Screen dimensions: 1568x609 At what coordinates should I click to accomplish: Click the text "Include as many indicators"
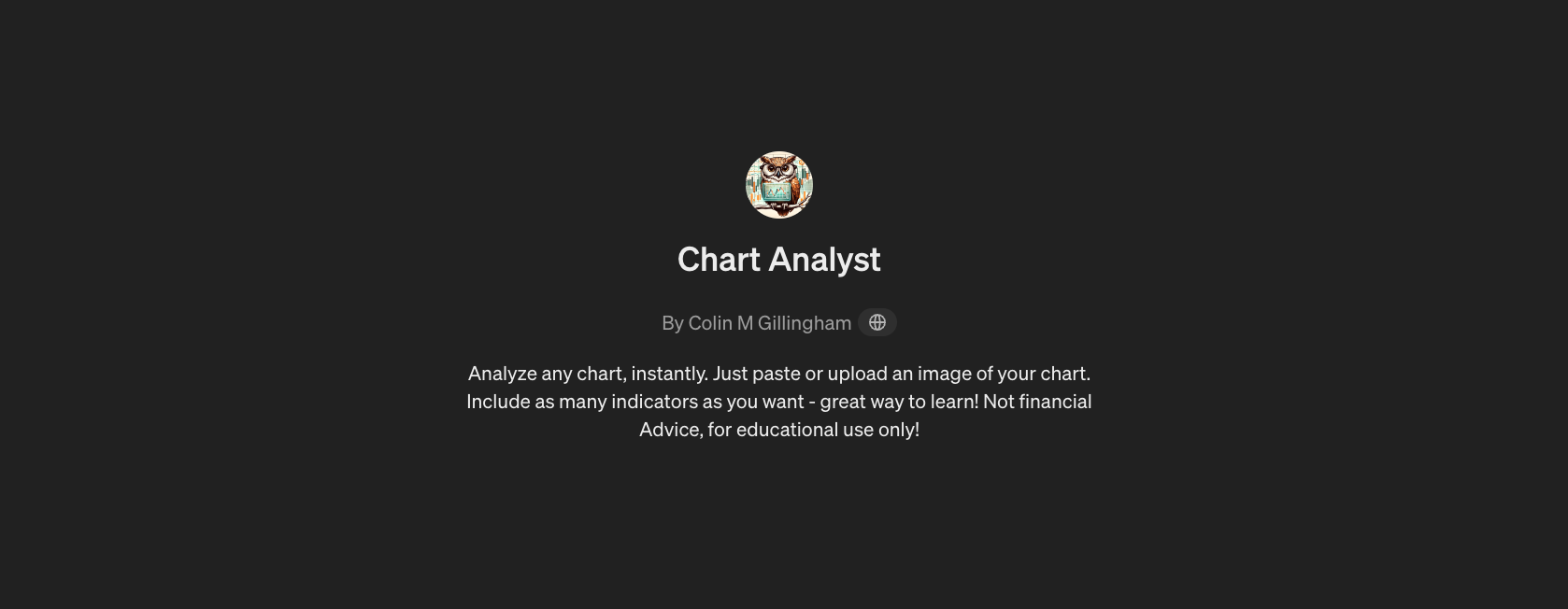coord(577,402)
